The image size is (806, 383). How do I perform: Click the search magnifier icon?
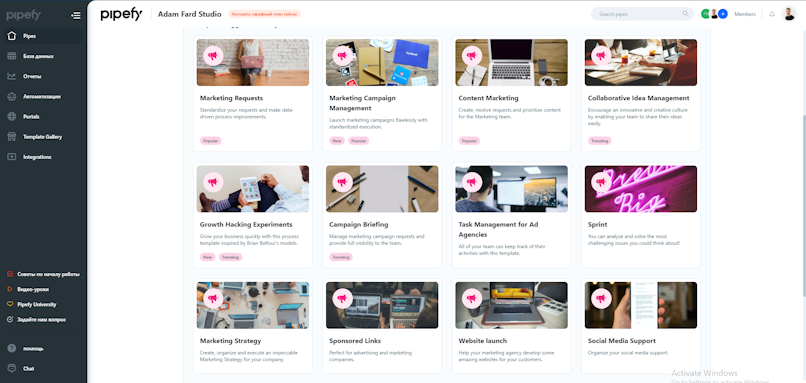pyautogui.click(x=685, y=14)
